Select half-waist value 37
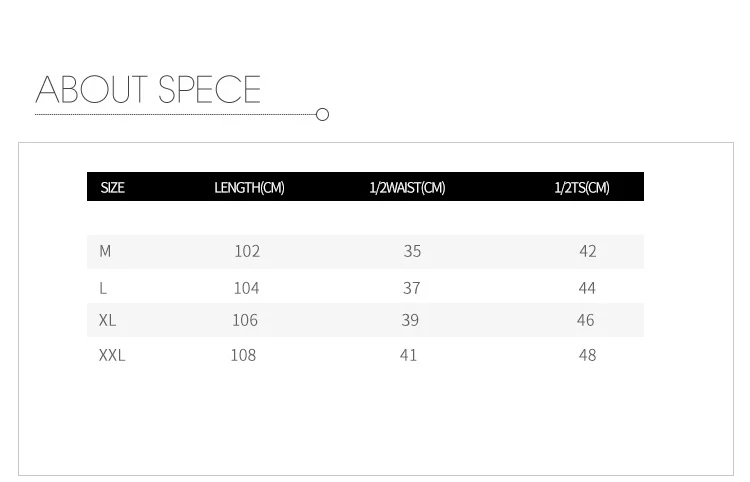Viewport: 750px width, 482px height. click(x=412, y=288)
